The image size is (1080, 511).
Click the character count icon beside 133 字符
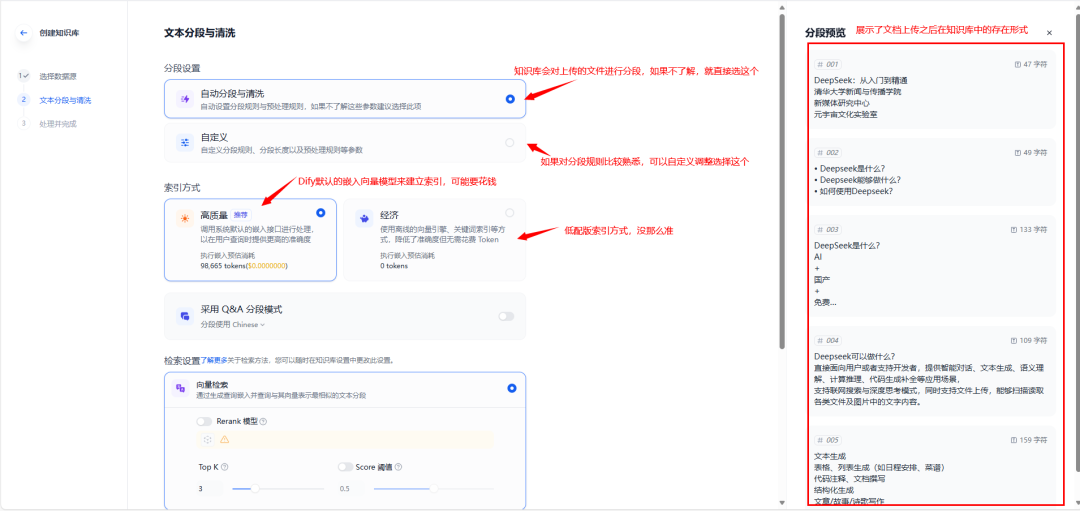point(1015,229)
